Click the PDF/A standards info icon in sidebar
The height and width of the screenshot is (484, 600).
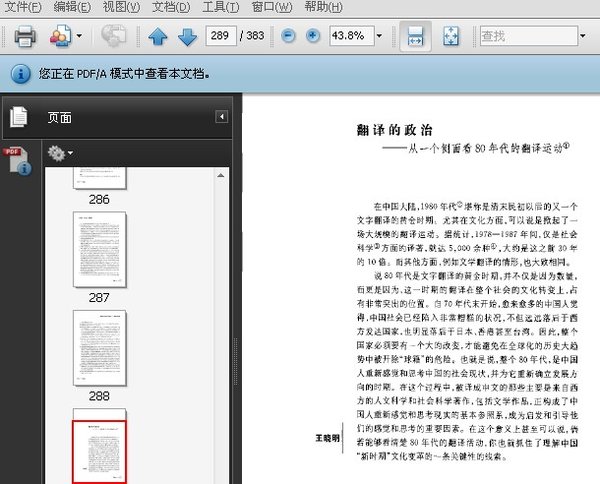point(17,160)
